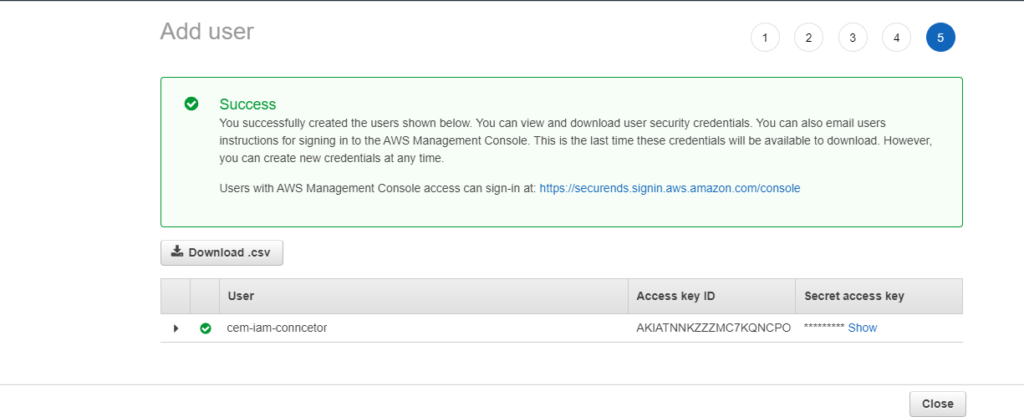The image size is (1024, 417).
Task: Expand the cem-iam-conncetor row details
Action: click(x=176, y=328)
